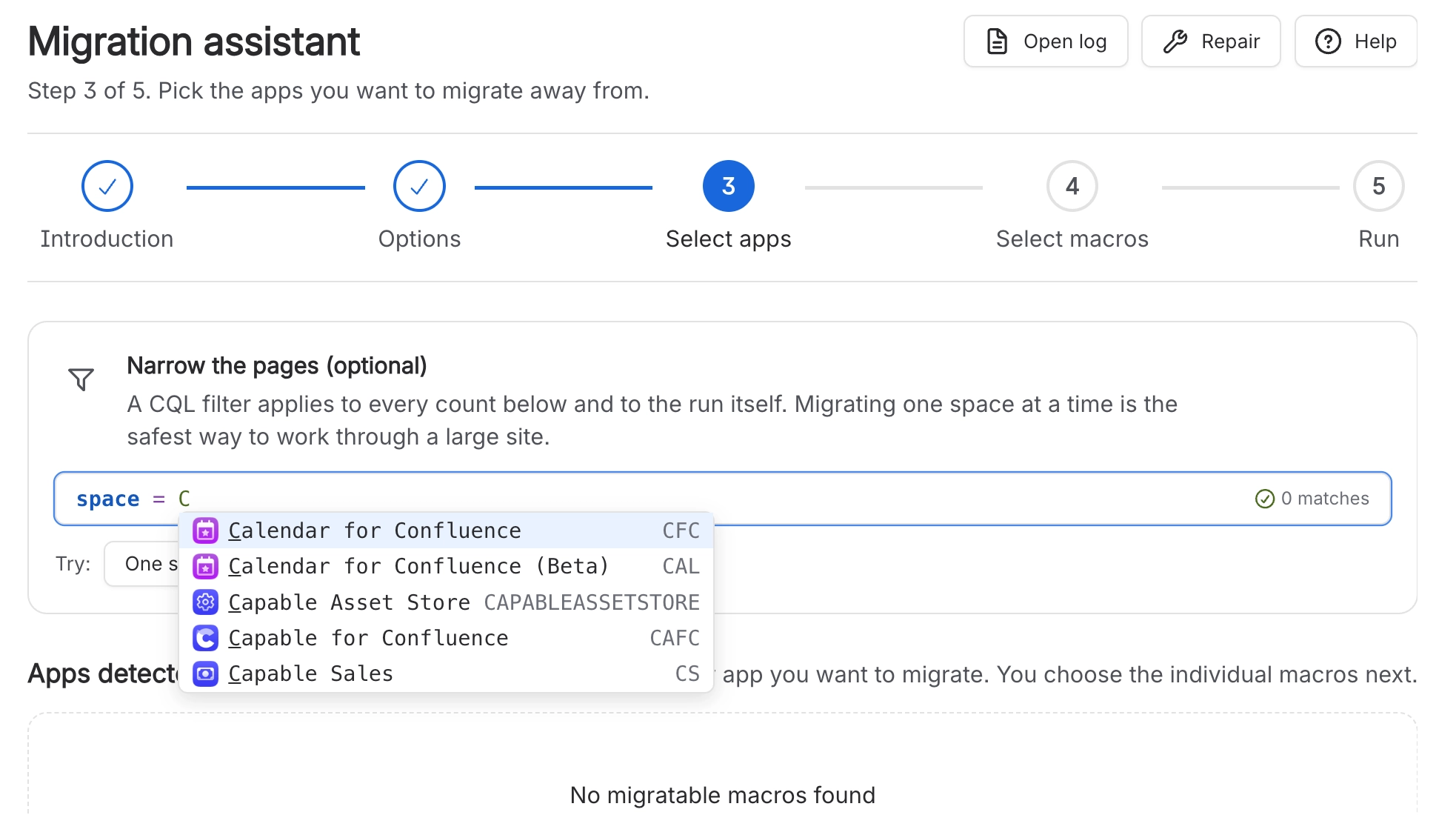This screenshot has width=1456, height=815.
Task: Select Capable Asset Store space suggestion
Action: click(x=446, y=602)
